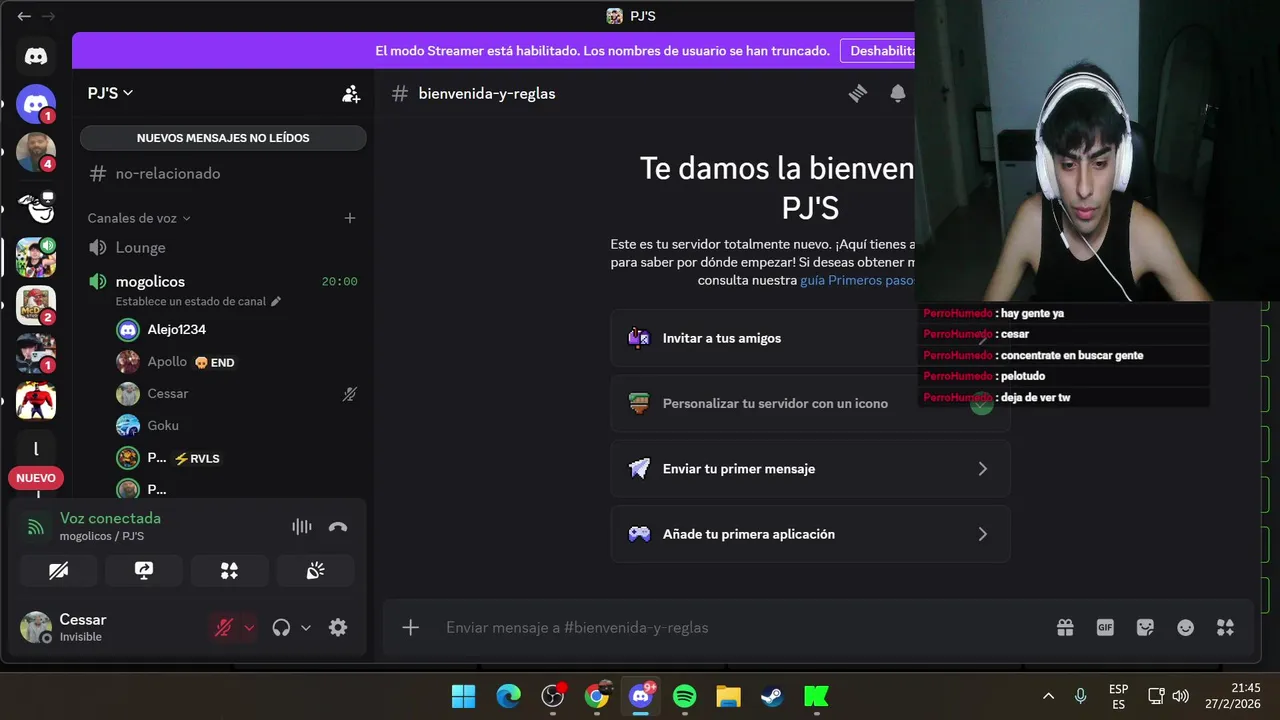Open the apps launcher in message bar
The image size is (1280, 720).
tap(1225, 627)
